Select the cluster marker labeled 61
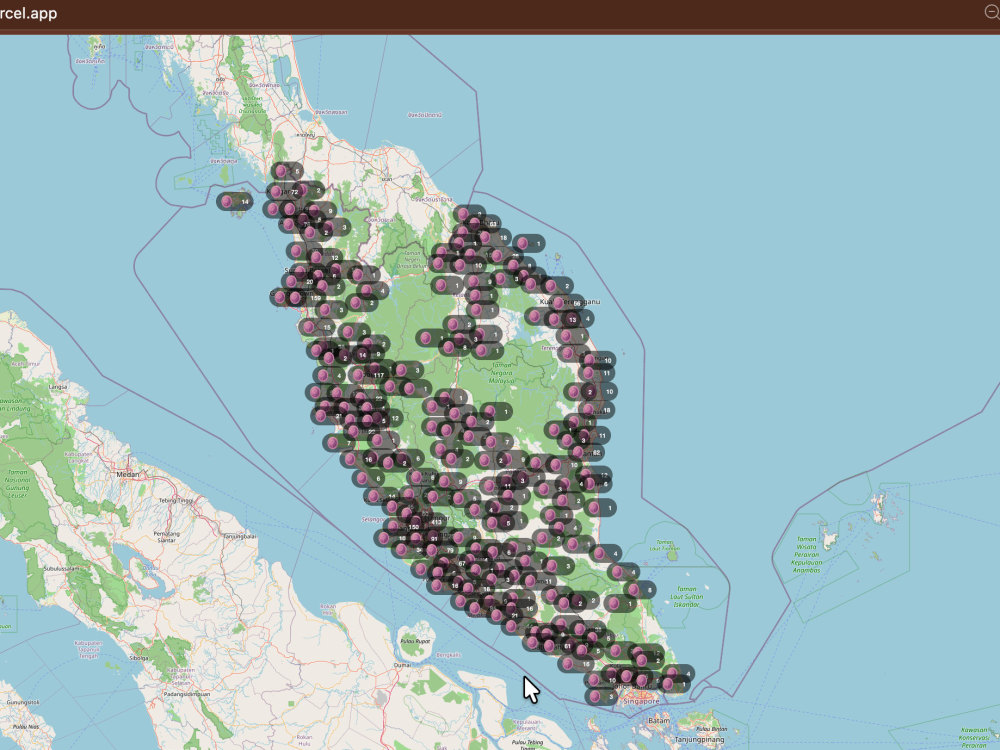The height and width of the screenshot is (750, 1000). click(559, 646)
